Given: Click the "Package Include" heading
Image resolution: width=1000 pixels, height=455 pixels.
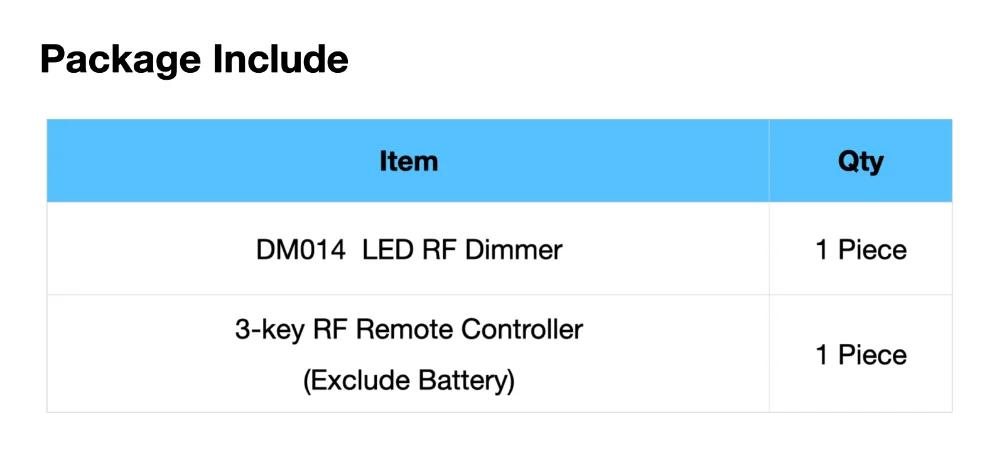Looking at the screenshot, I should [x=195, y=61].
